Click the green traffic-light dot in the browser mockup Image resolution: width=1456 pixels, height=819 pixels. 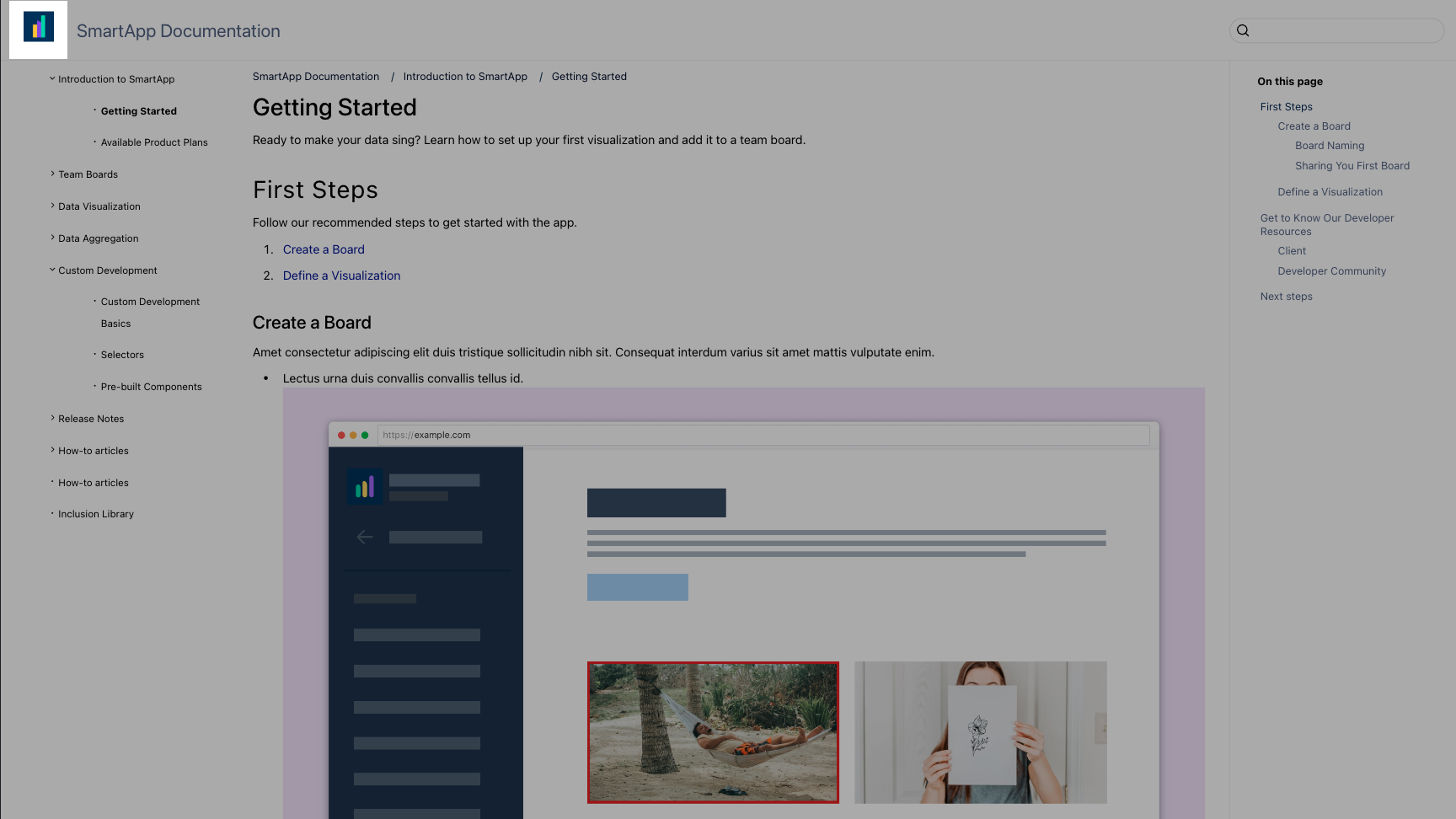click(364, 435)
